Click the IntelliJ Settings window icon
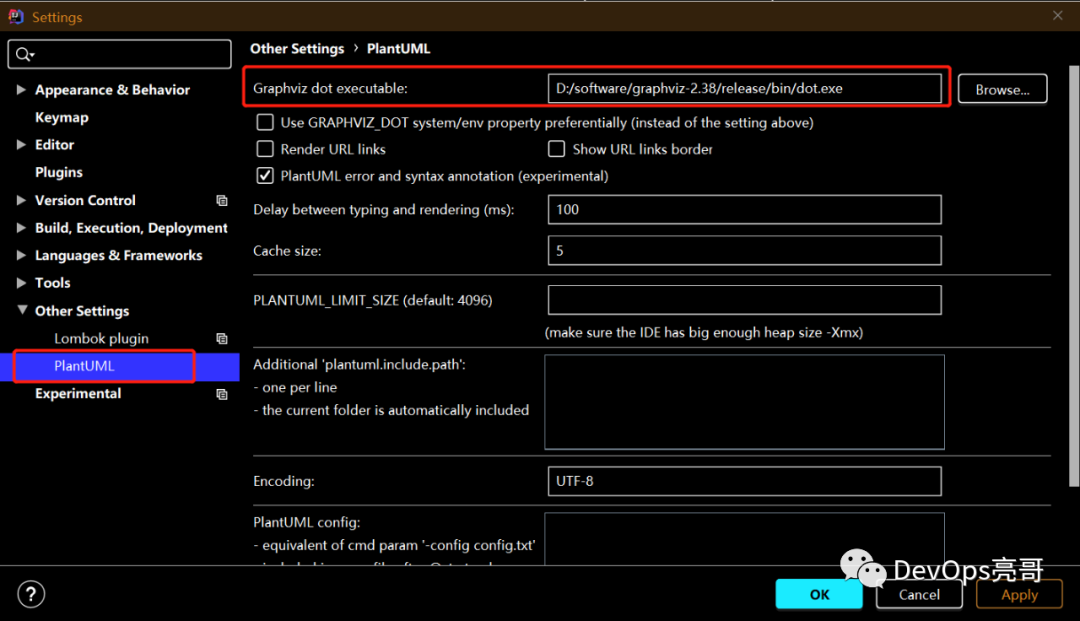 click(x=16, y=17)
